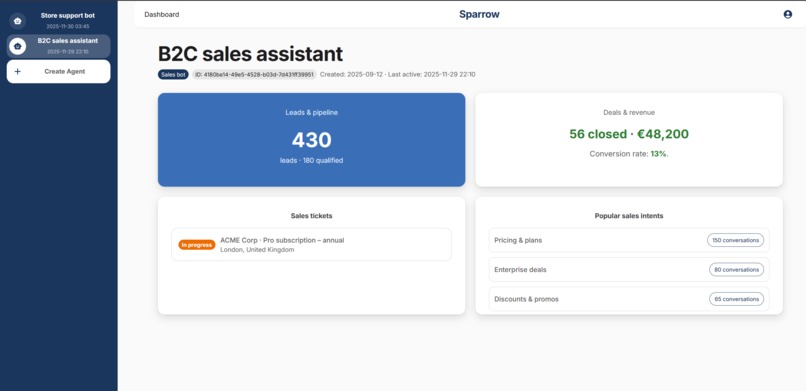
Task: Click the B2C sales assistant page heading
Action: [250, 54]
